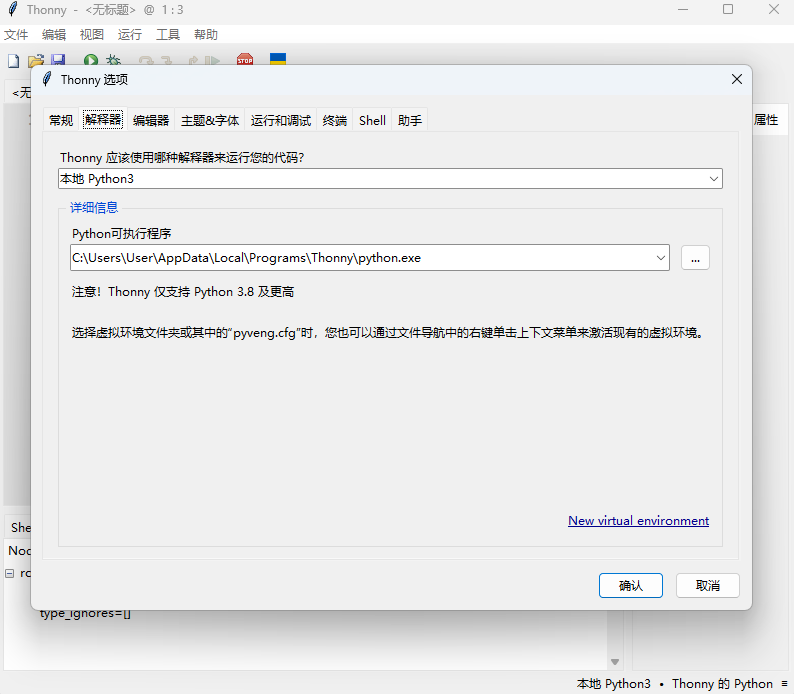The height and width of the screenshot is (694, 794).
Task: Open the 编辑器 tab
Action: (151, 120)
